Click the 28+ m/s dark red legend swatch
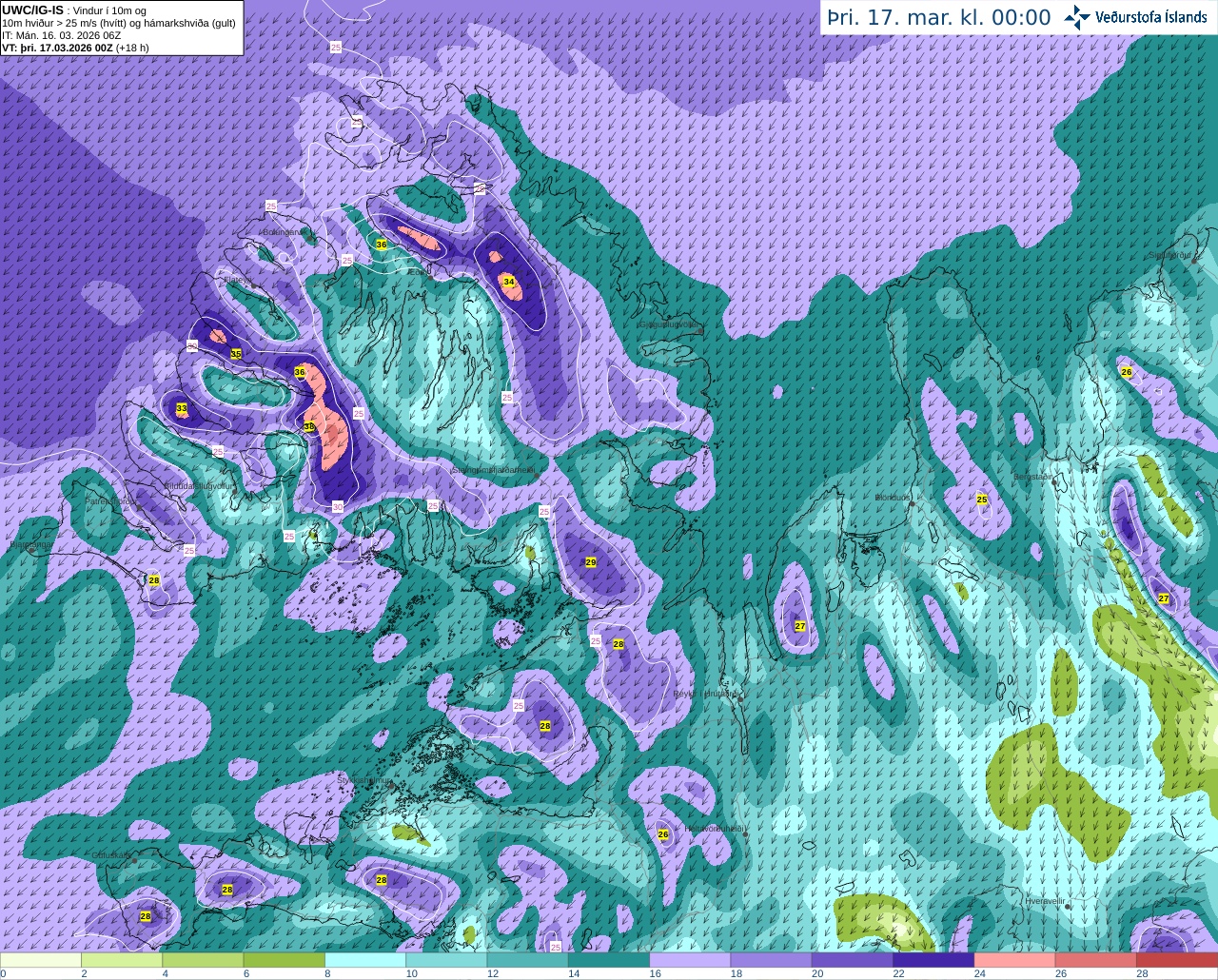 1177,960
